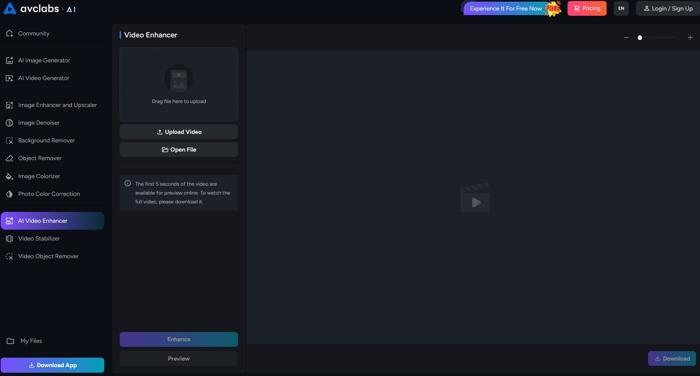Open the Community icon in sidebar
The image size is (700, 376).
tap(9, 33)
